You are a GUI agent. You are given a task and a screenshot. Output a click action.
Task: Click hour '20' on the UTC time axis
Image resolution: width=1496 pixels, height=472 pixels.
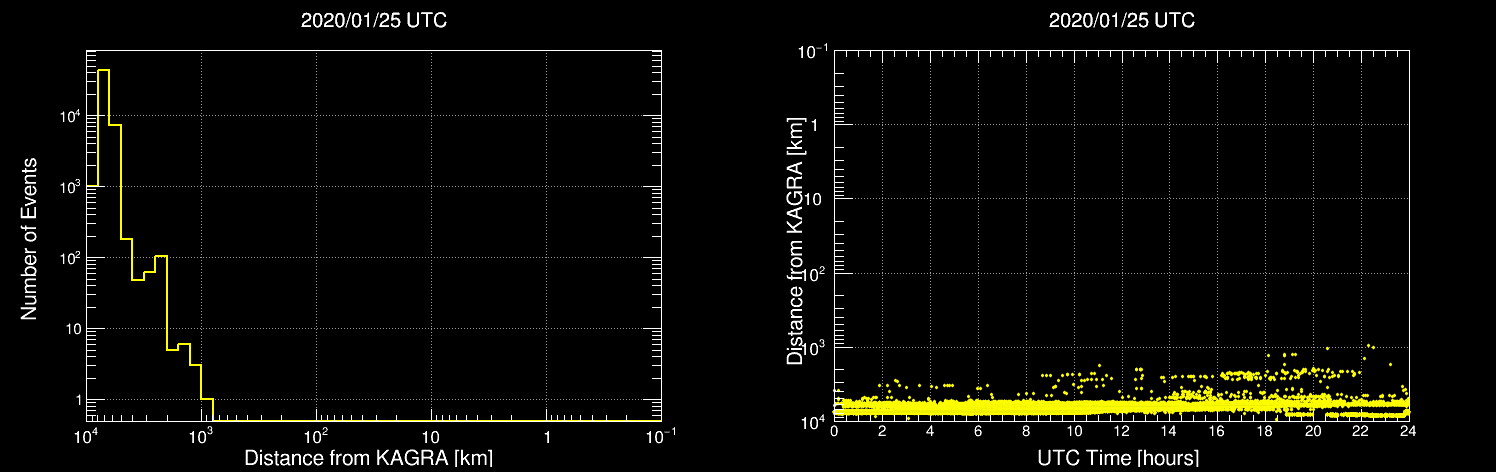[1313, 433]
